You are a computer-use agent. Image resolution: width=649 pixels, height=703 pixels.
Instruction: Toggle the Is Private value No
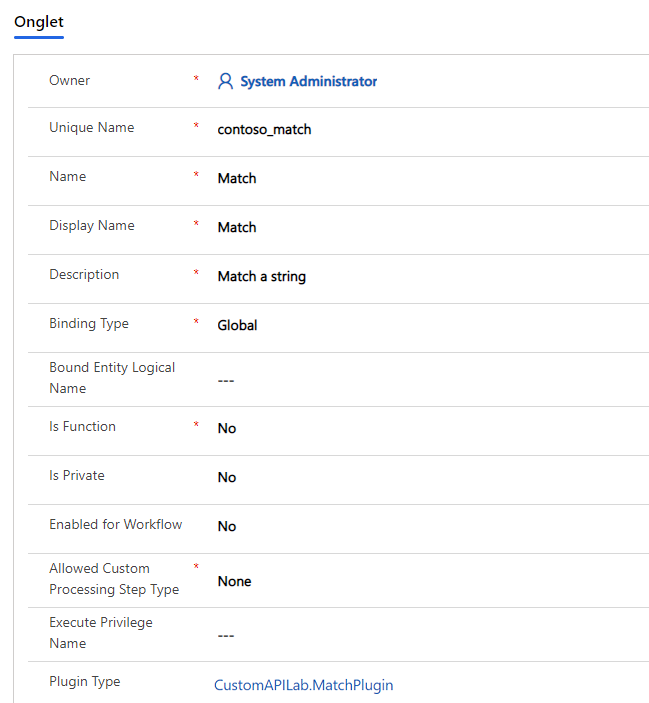pyautogui.click(x=227, y=477)
